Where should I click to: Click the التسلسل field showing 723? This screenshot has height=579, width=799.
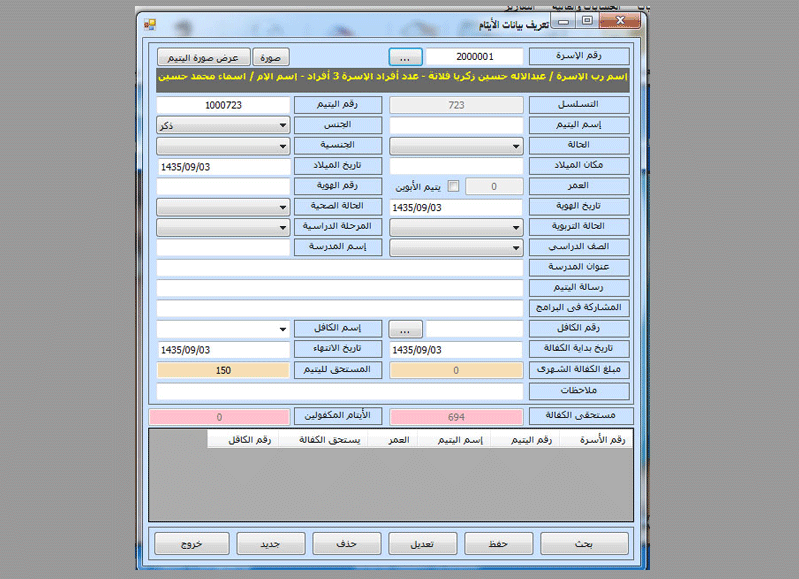pos(456,105)
